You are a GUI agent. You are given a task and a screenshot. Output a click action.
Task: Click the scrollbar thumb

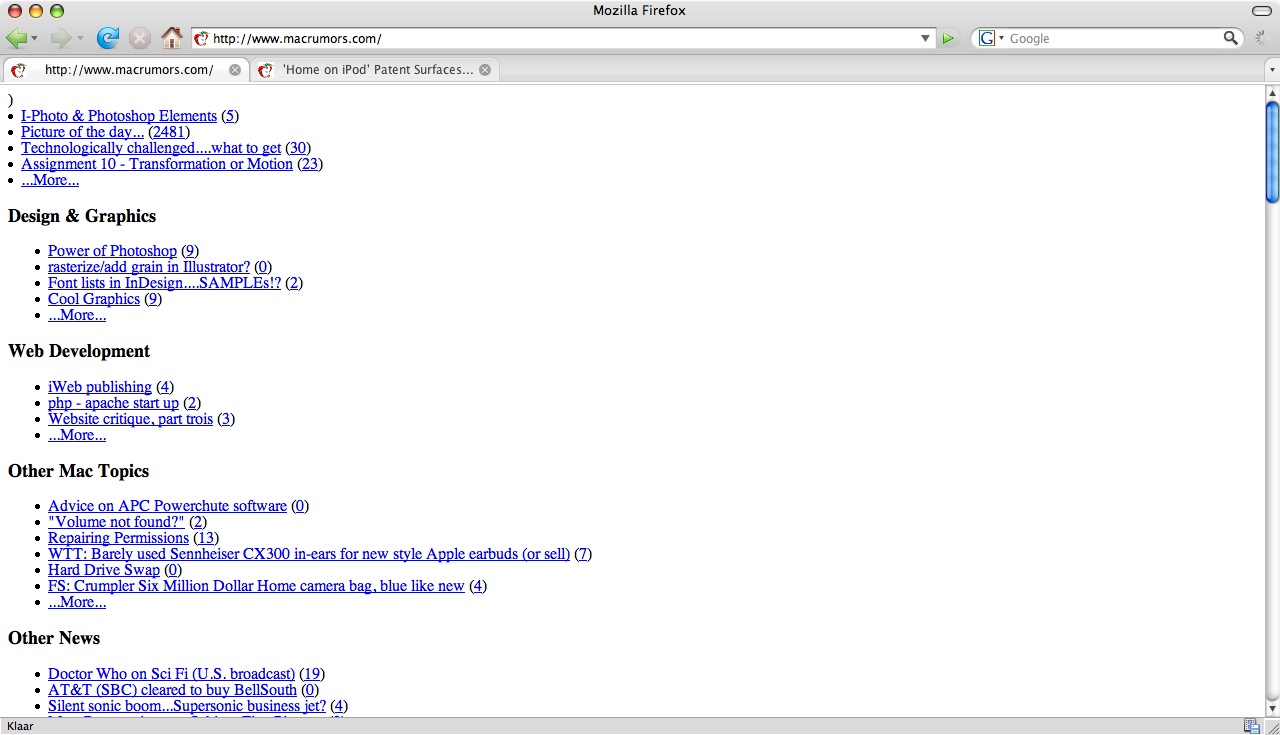point(1272,151)
